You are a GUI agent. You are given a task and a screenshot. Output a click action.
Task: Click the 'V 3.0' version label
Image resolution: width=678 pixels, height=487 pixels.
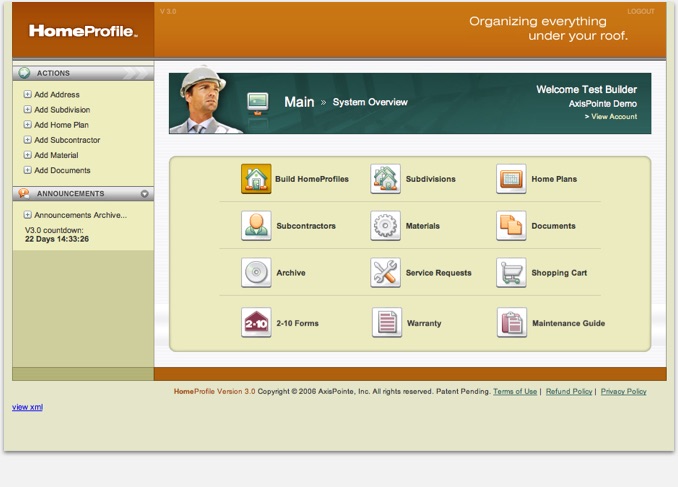pyautogui.click(x=168, y=11)
